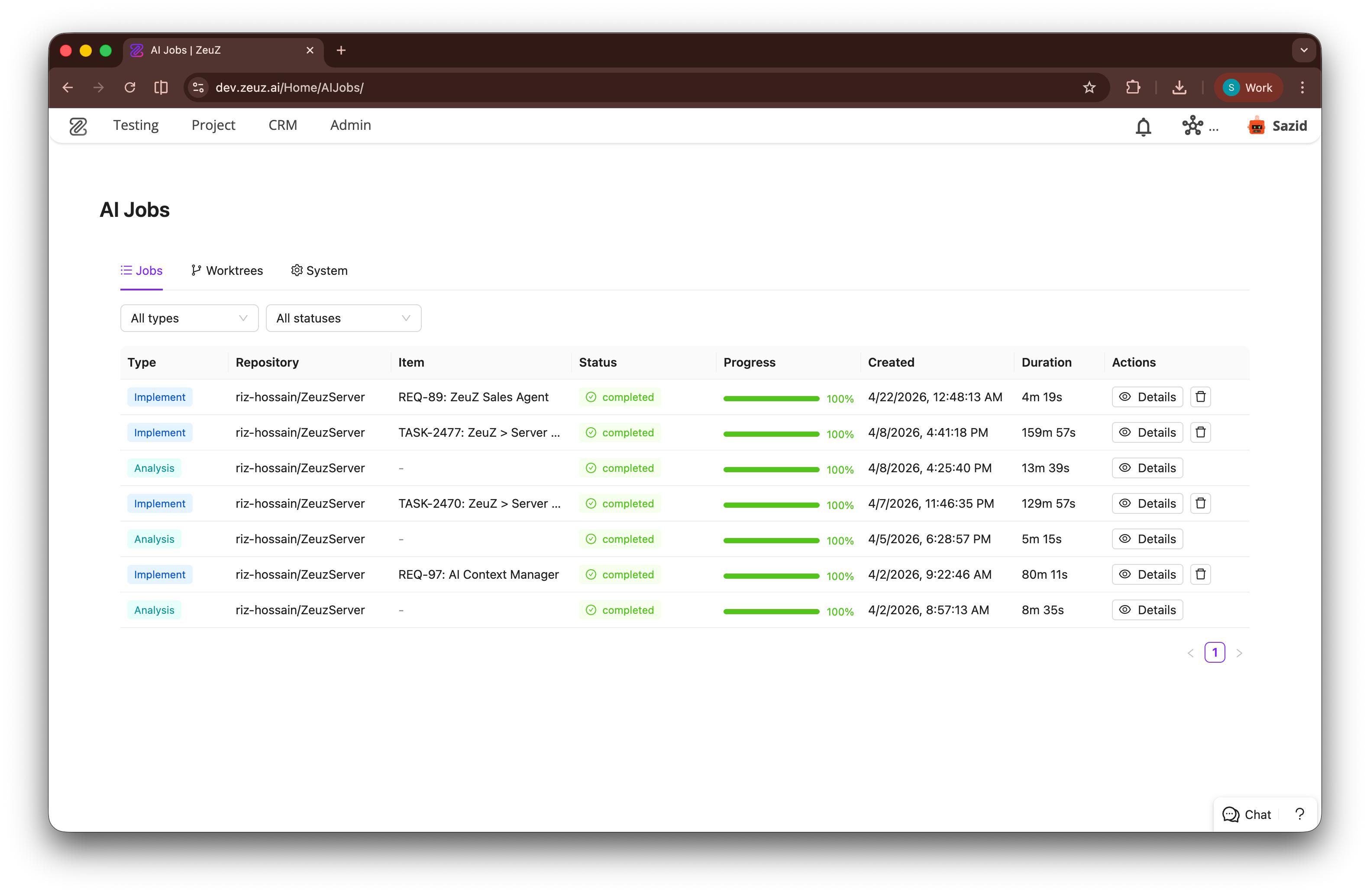Open the Admin menu
This screenshot has height=896, width=1370.
click(x=351, y=126)
